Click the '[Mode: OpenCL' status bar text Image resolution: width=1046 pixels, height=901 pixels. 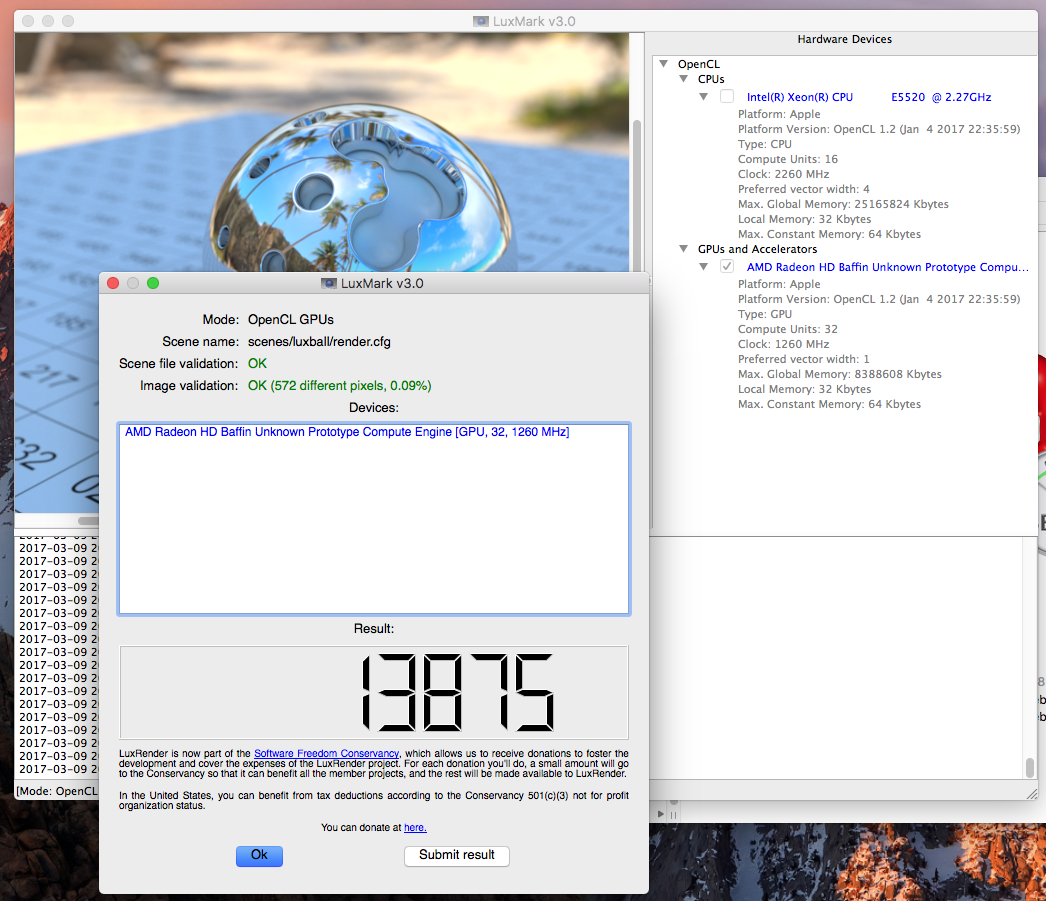(x=57, y=791)
